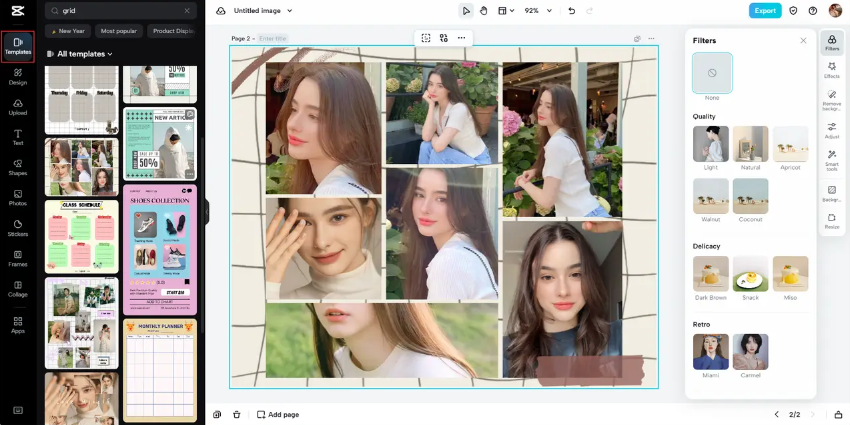This screenshot has height=425, width=850.
Task: Delete page using the trash icon
Action: click(237, 414)
